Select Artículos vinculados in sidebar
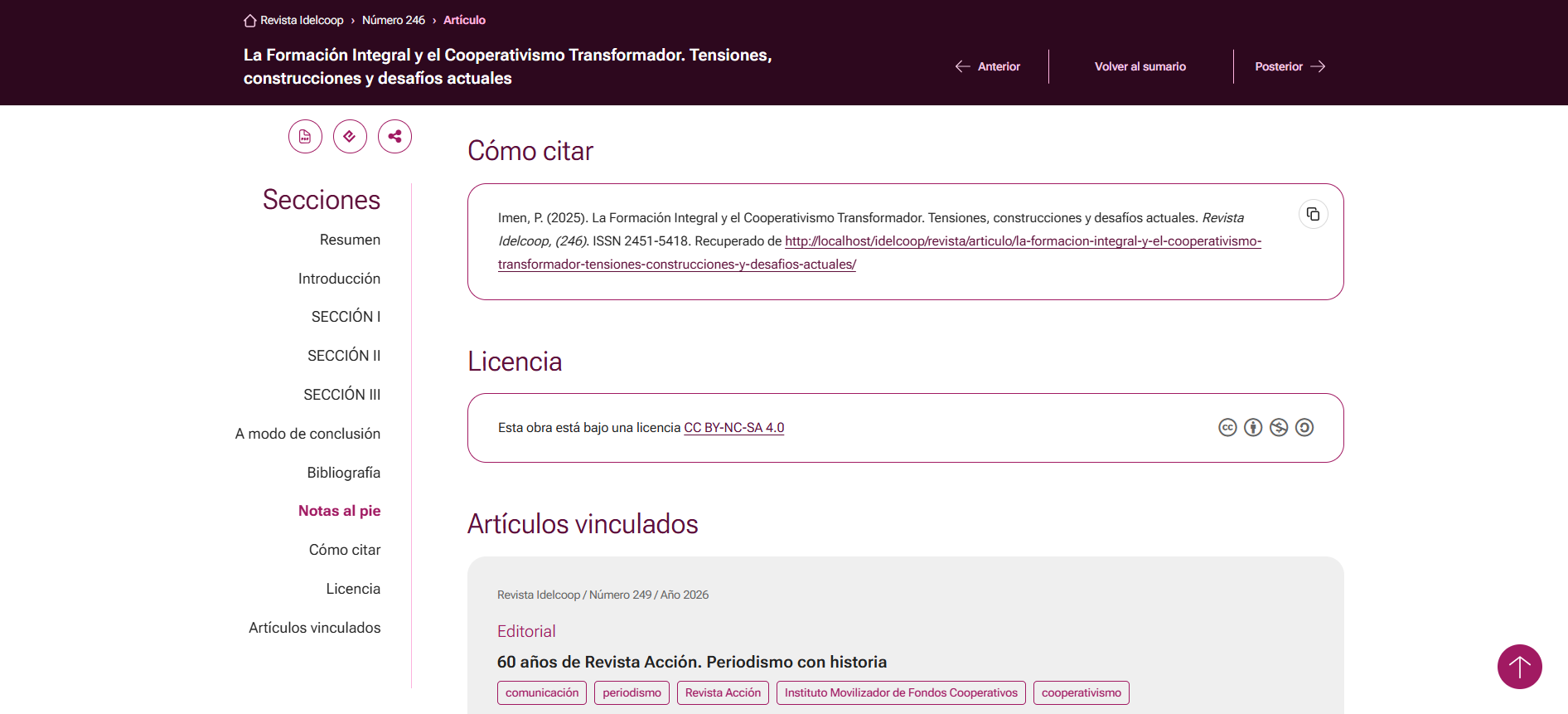Viewport: 1568px width, 714px height. pos(314,628)
